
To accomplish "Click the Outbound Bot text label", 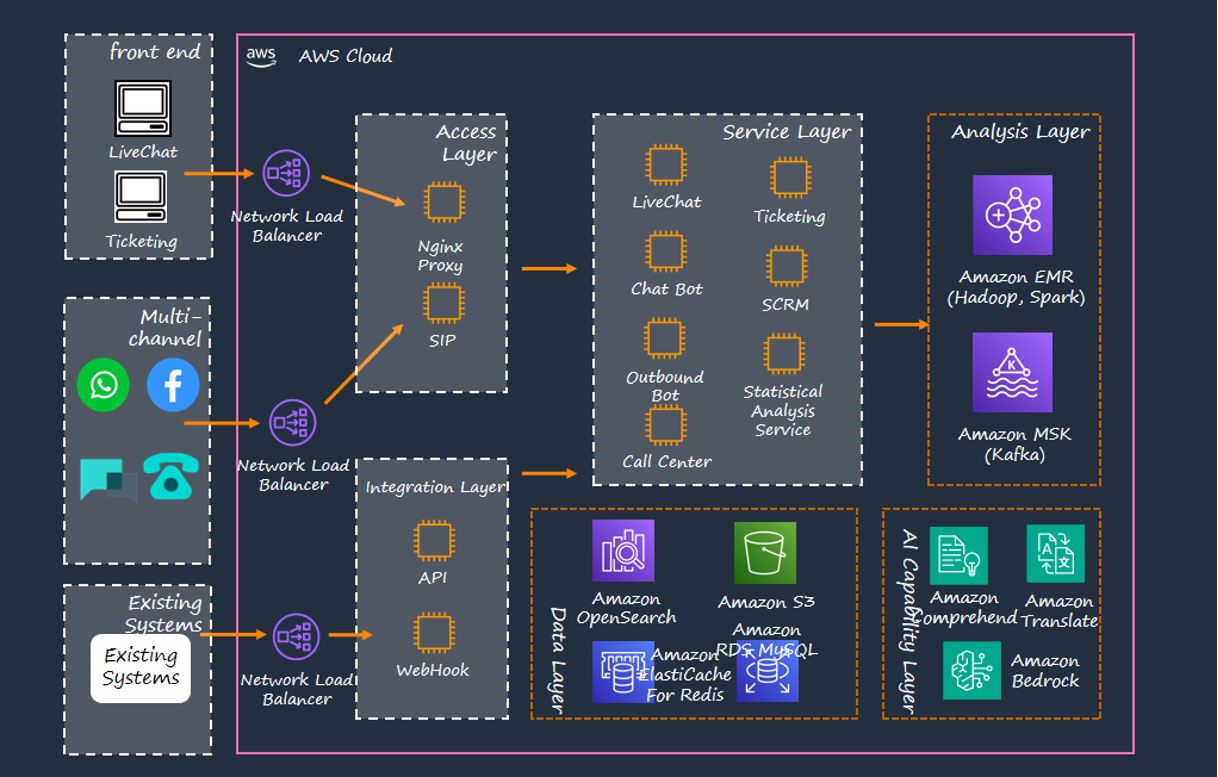I will tap(665, 386).
